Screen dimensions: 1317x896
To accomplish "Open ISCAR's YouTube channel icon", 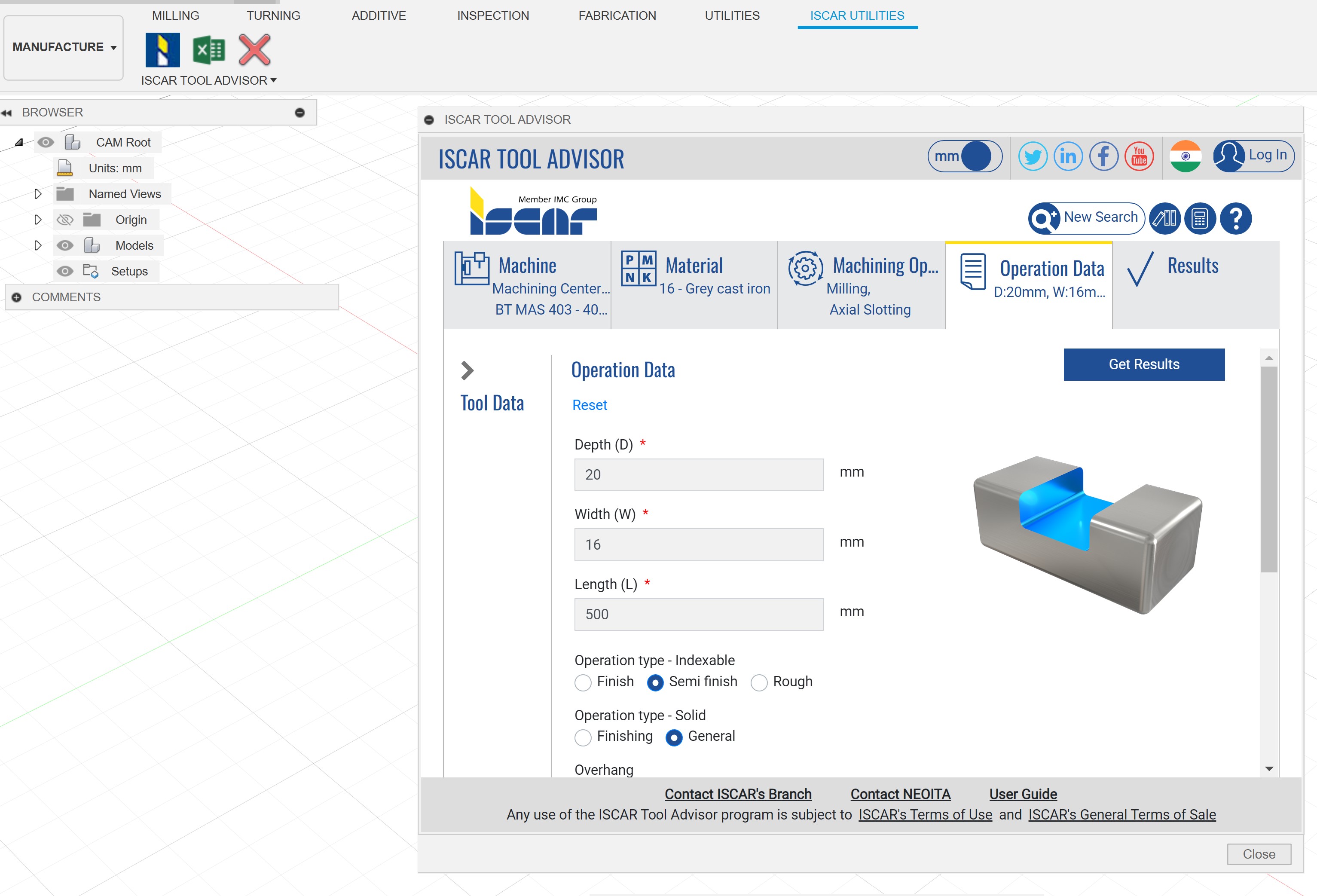I will pyautogui.click(x=1139, y=156).
